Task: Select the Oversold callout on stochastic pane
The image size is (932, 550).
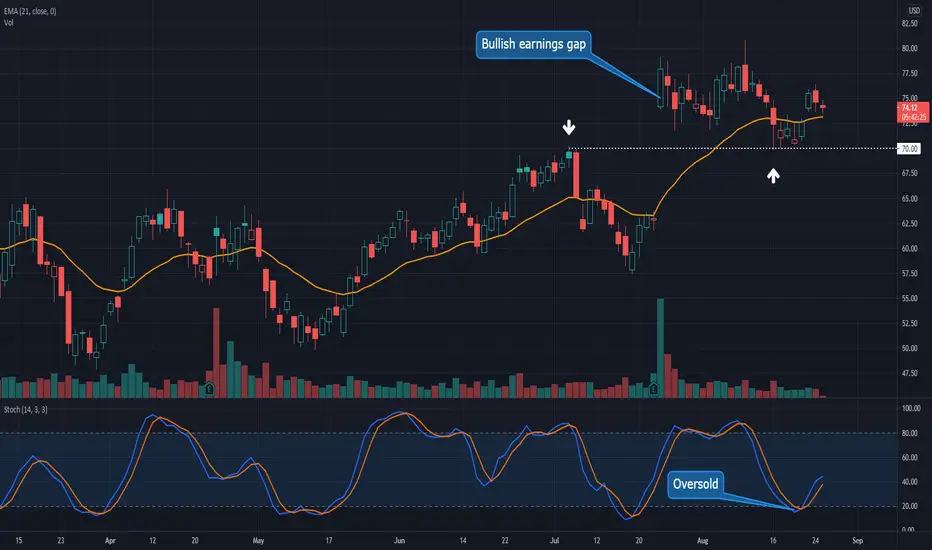Action: click(x=695, y=484)
